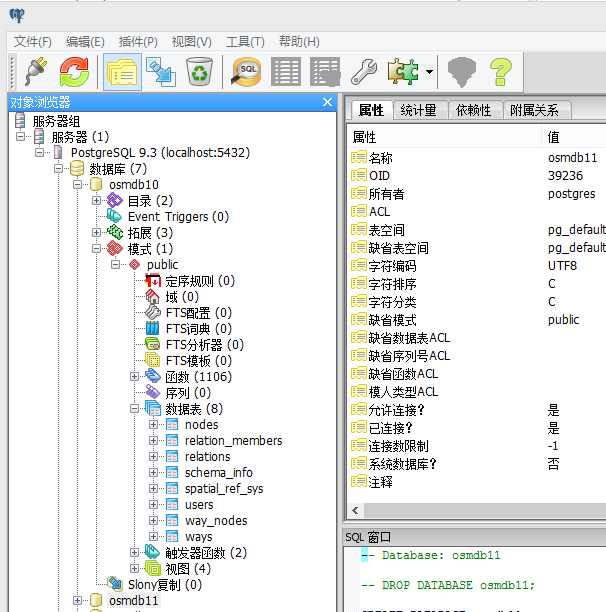Open the 帮助(H) menu
The width and height of the screenshot is (606, 612).
click(299, 41)
